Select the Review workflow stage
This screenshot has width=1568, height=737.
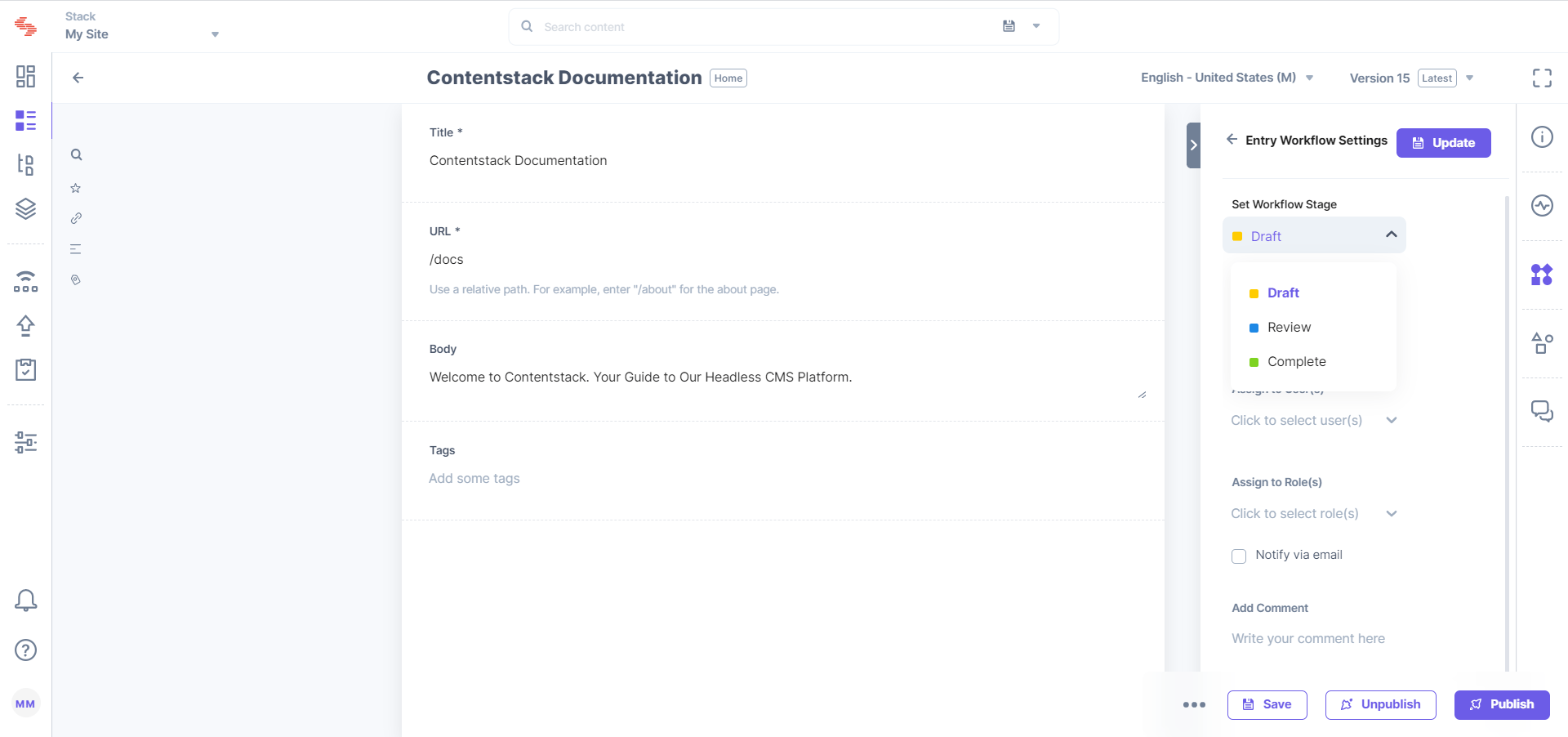[x=1290, y=327]
